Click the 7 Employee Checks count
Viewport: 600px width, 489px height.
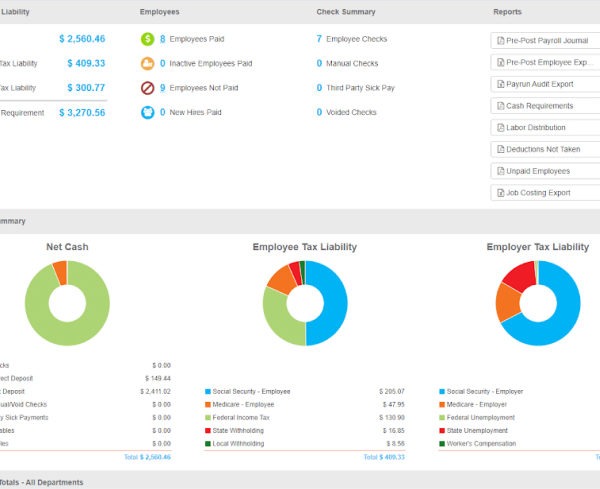(x=319, y=39)
